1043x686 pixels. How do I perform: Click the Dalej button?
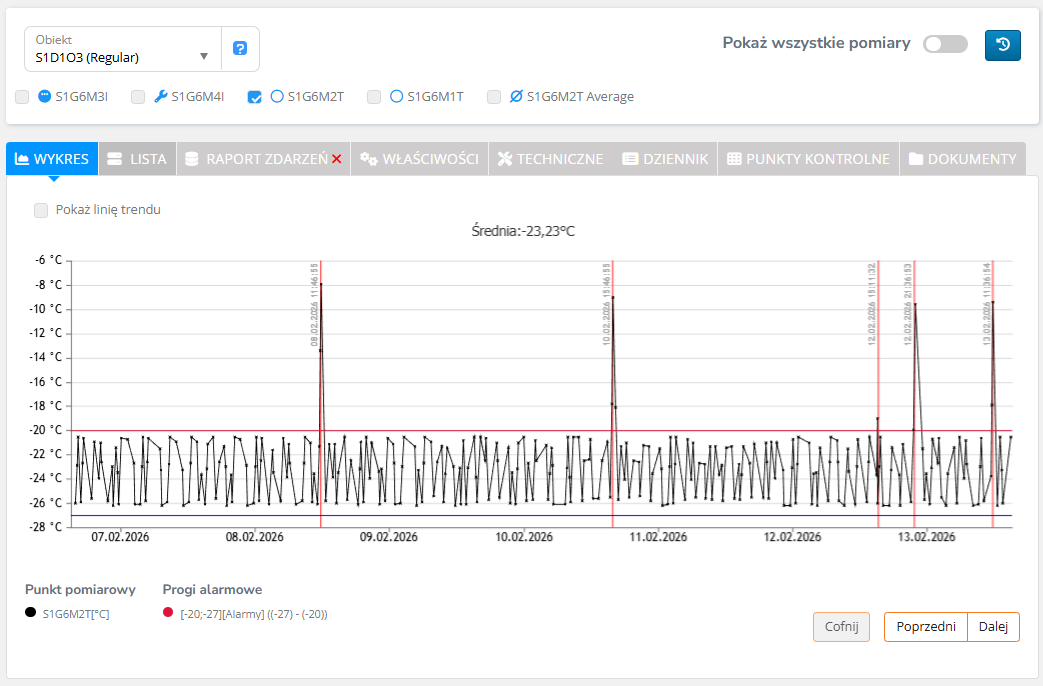pos(994,627)
